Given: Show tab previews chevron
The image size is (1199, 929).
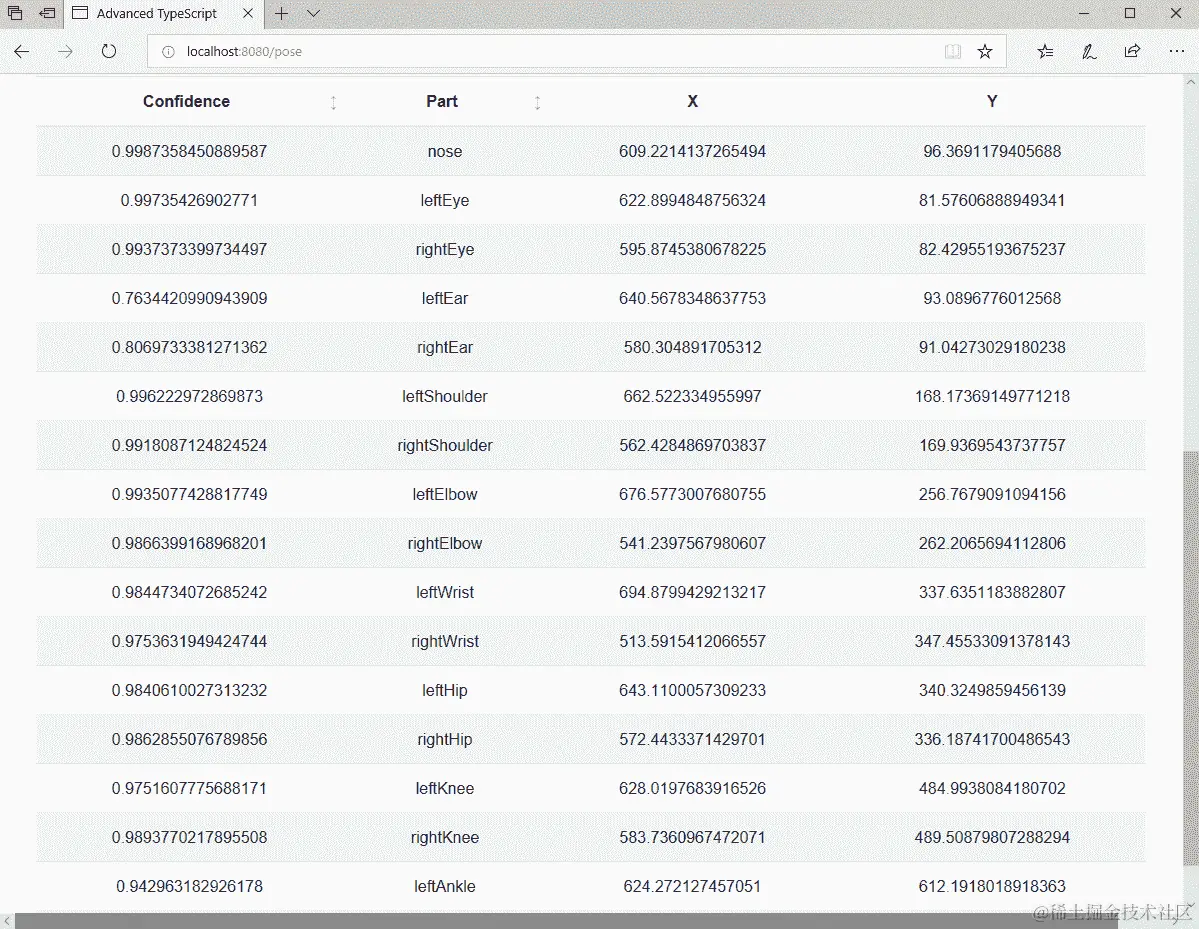Looking at the screenshot, I should pos(314,13).
